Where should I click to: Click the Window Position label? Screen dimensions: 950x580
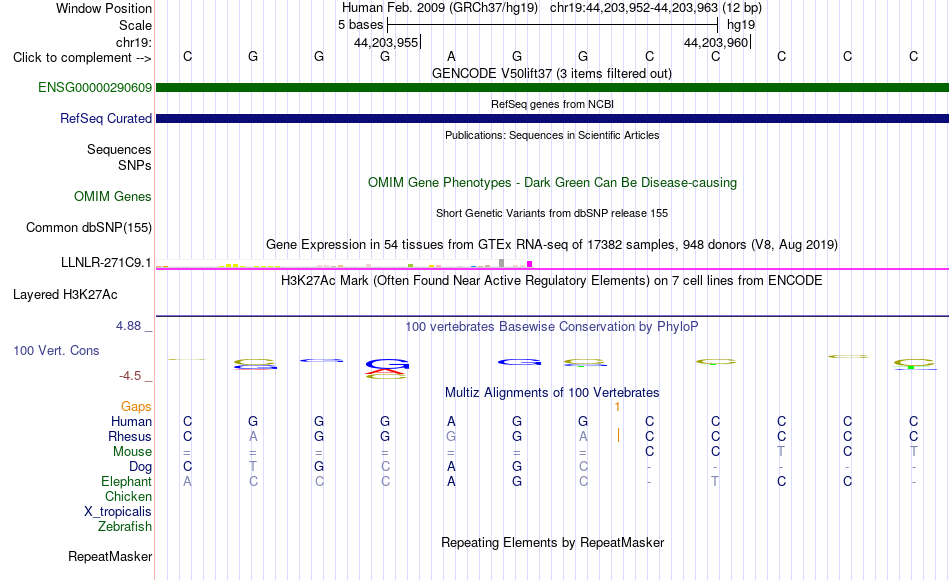(104, 8)
